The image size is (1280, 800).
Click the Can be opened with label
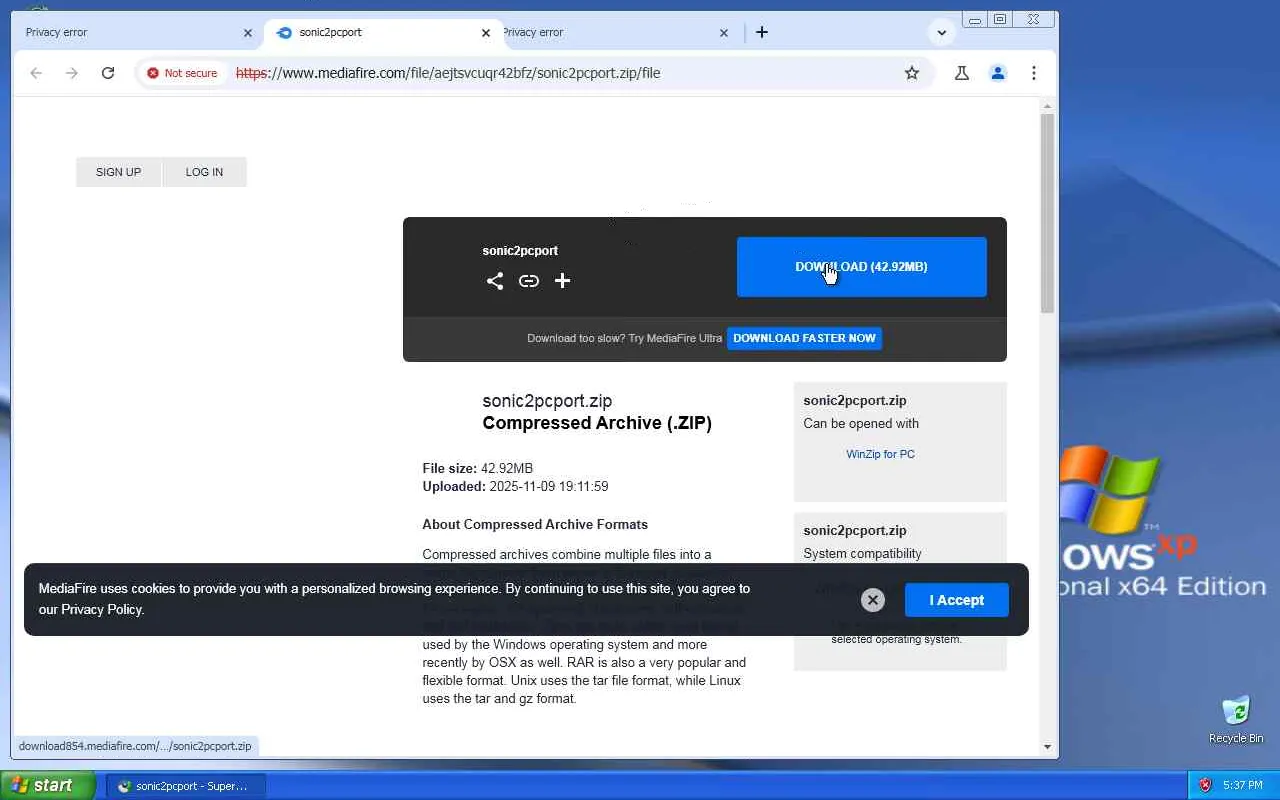(861, 424)
